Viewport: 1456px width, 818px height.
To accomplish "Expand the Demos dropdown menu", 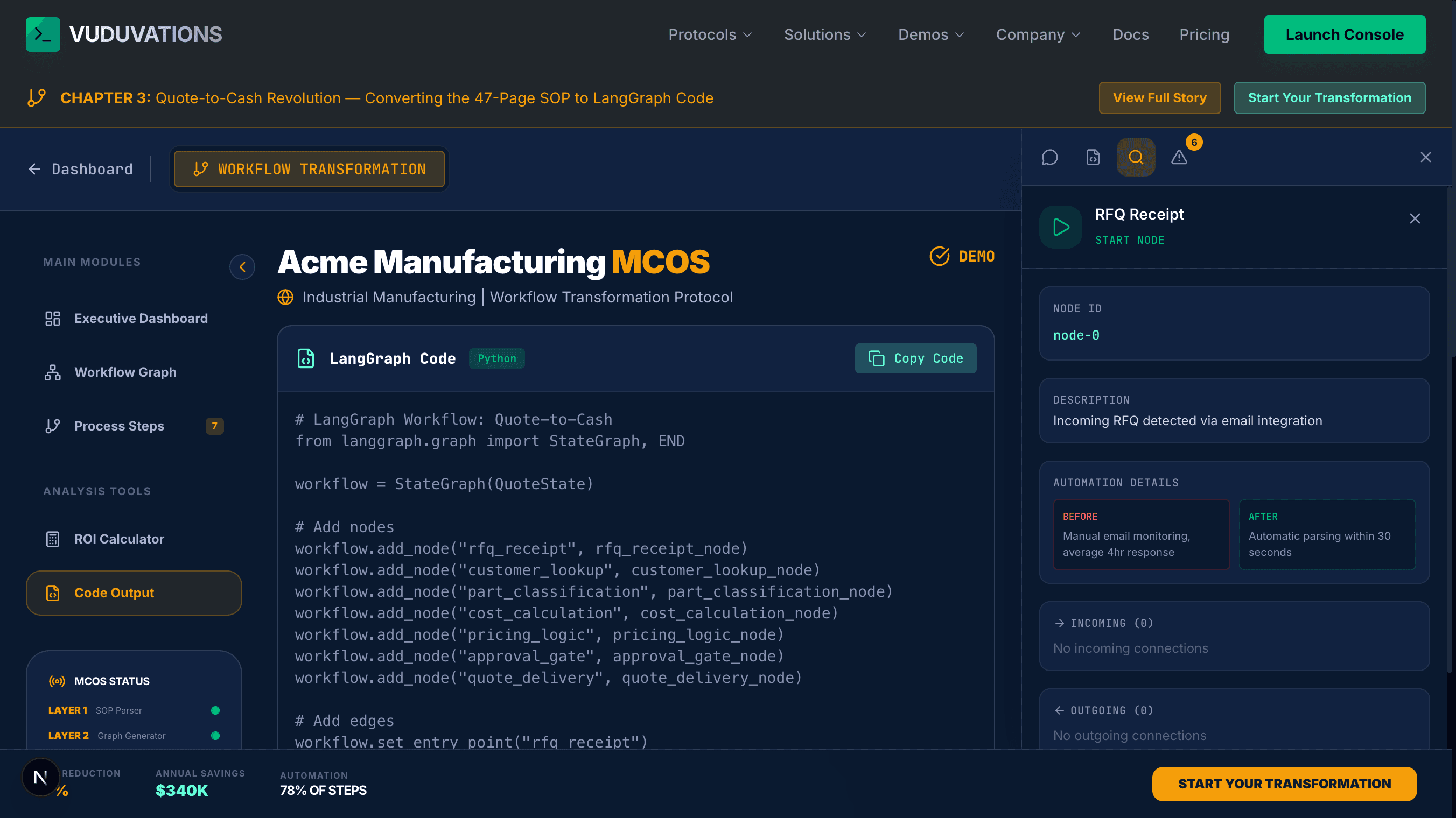I will click(x=931, y=34).
